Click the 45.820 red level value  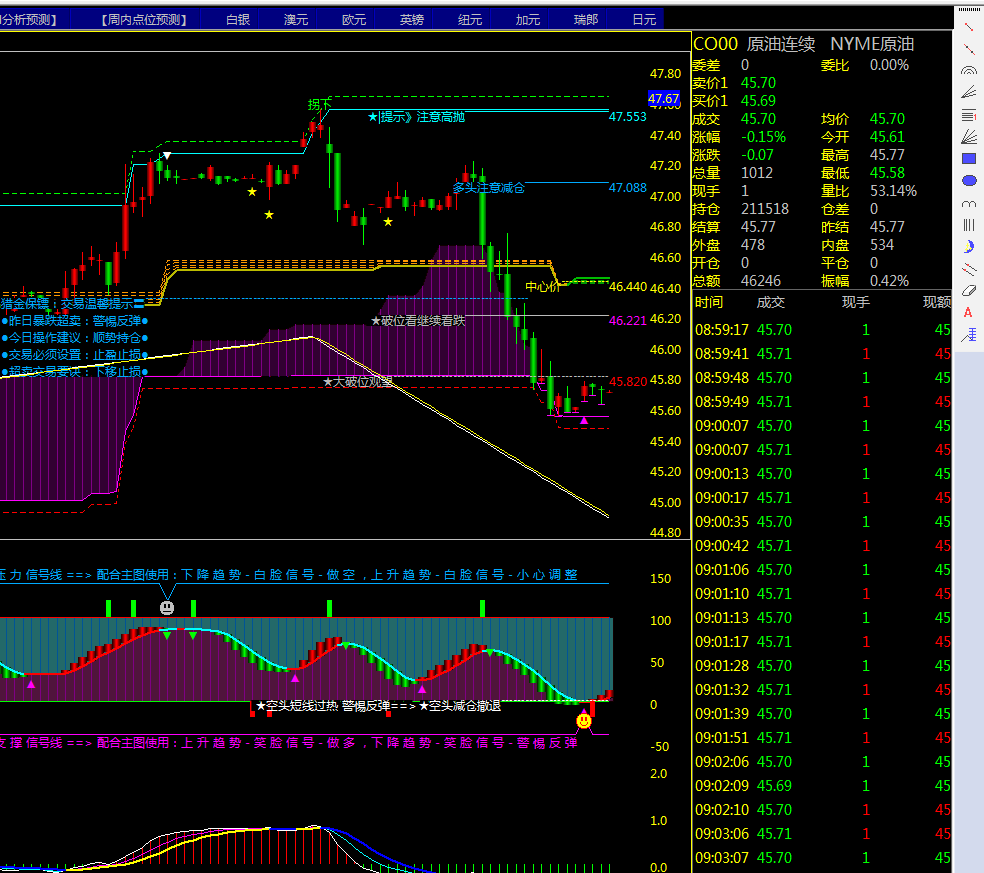pyautogui.click(x=628, y=382)
